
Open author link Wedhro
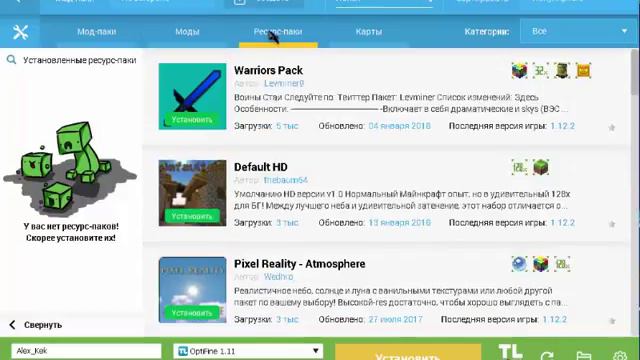pyautogui.click(x=278, y=277)
